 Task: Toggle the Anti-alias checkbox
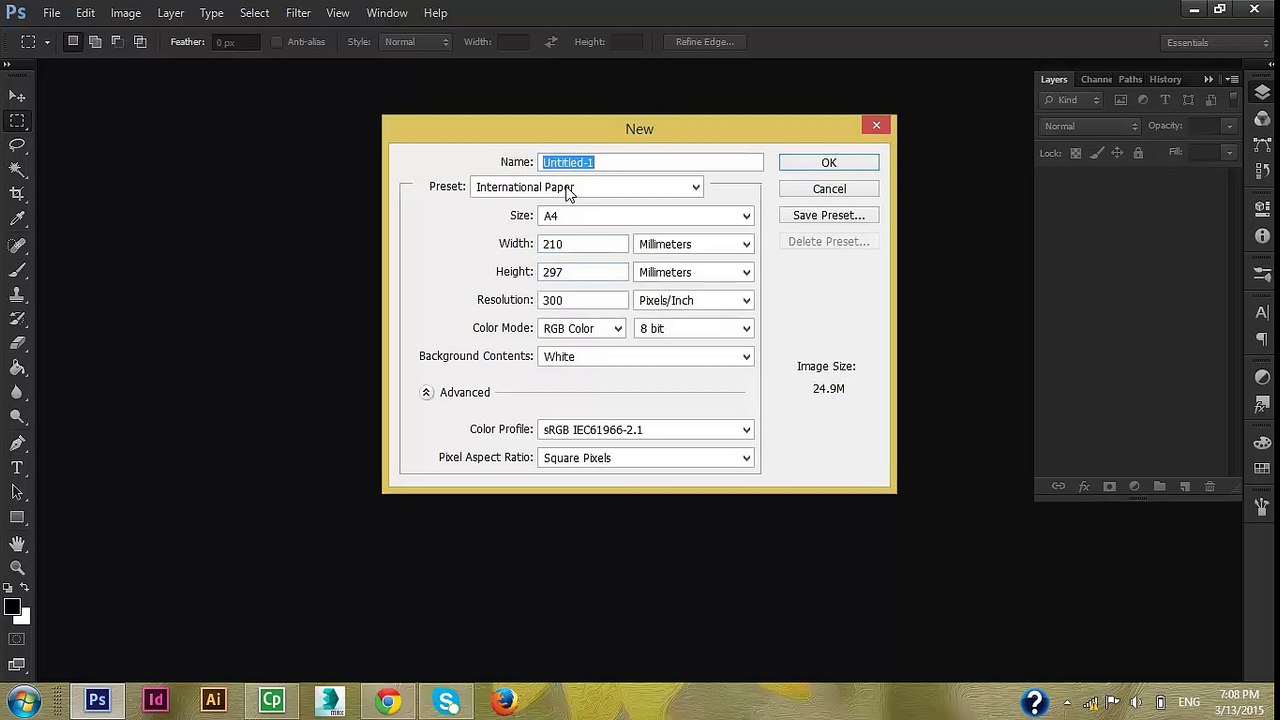277,42
